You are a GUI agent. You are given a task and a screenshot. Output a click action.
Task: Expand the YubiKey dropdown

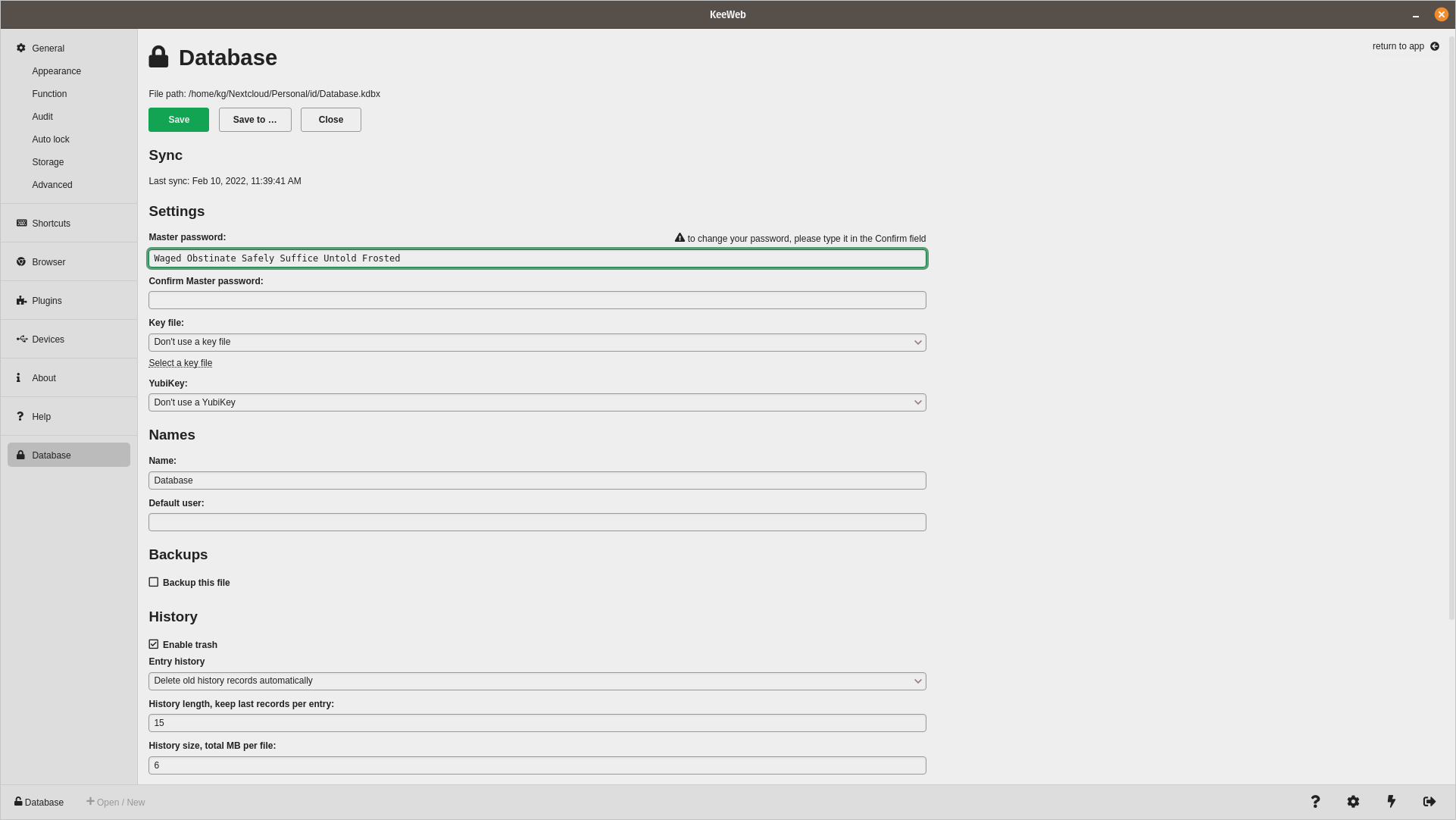click(537, 402)
